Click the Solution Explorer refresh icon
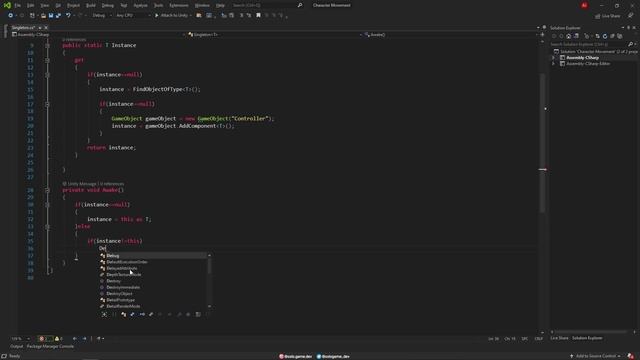The image size is (640, 360). 605,36
